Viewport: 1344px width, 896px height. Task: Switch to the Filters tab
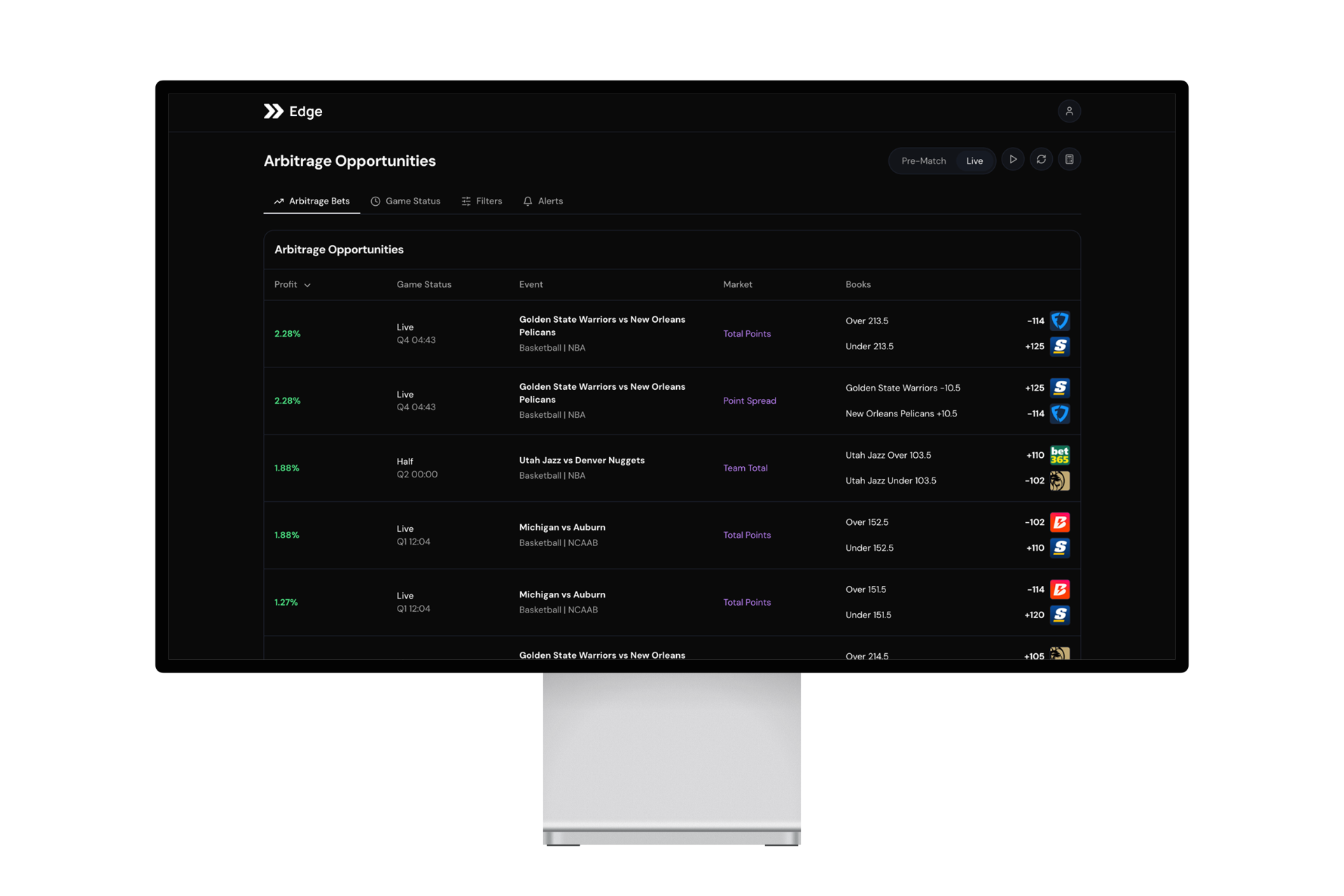(x=482, y=201)
